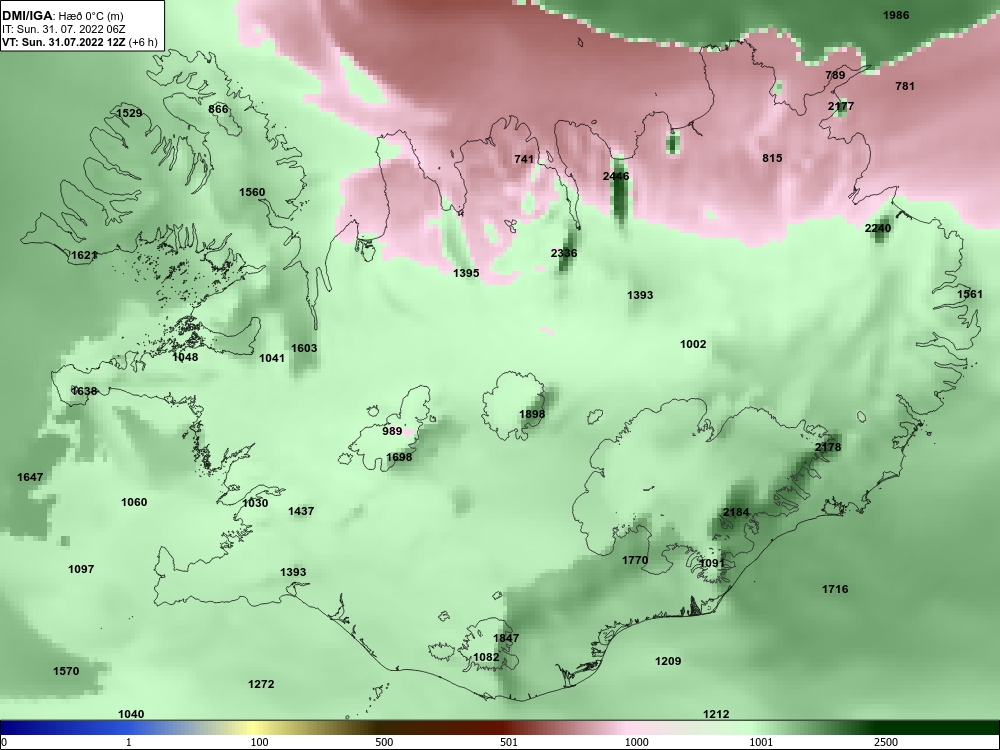1000x750 pixels.
Task: Click the map value 1647
Action: (x=30, y=478)
